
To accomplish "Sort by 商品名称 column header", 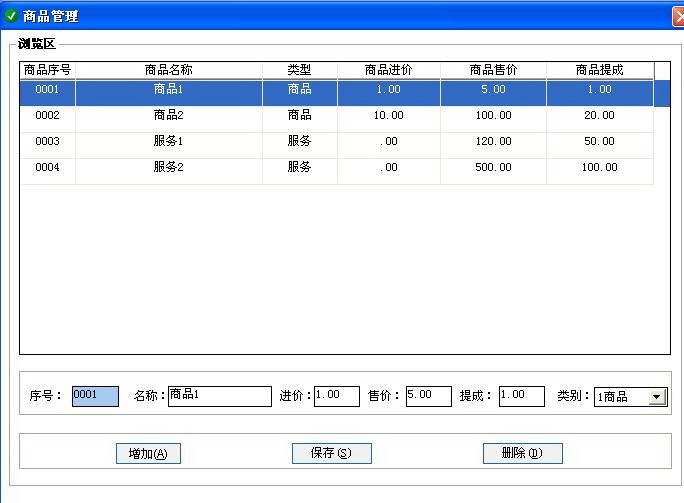I will (x=169, y=70).
